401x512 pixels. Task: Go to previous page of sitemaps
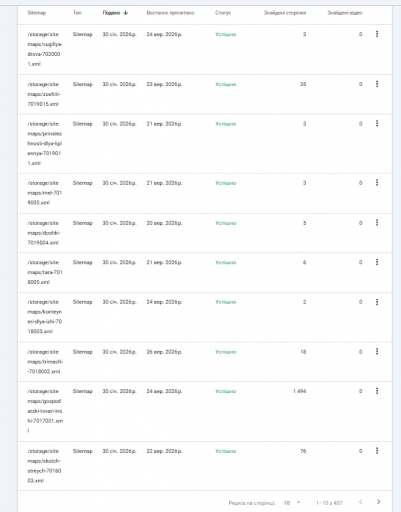(360, 502)
